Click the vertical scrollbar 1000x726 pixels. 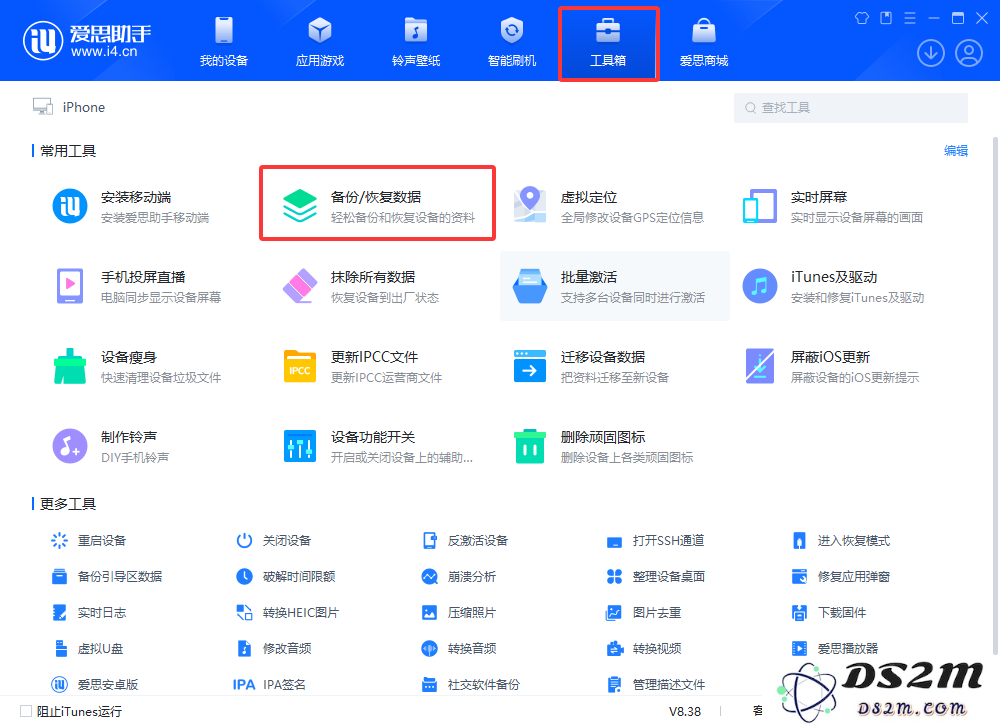click(x=995, y=396)
